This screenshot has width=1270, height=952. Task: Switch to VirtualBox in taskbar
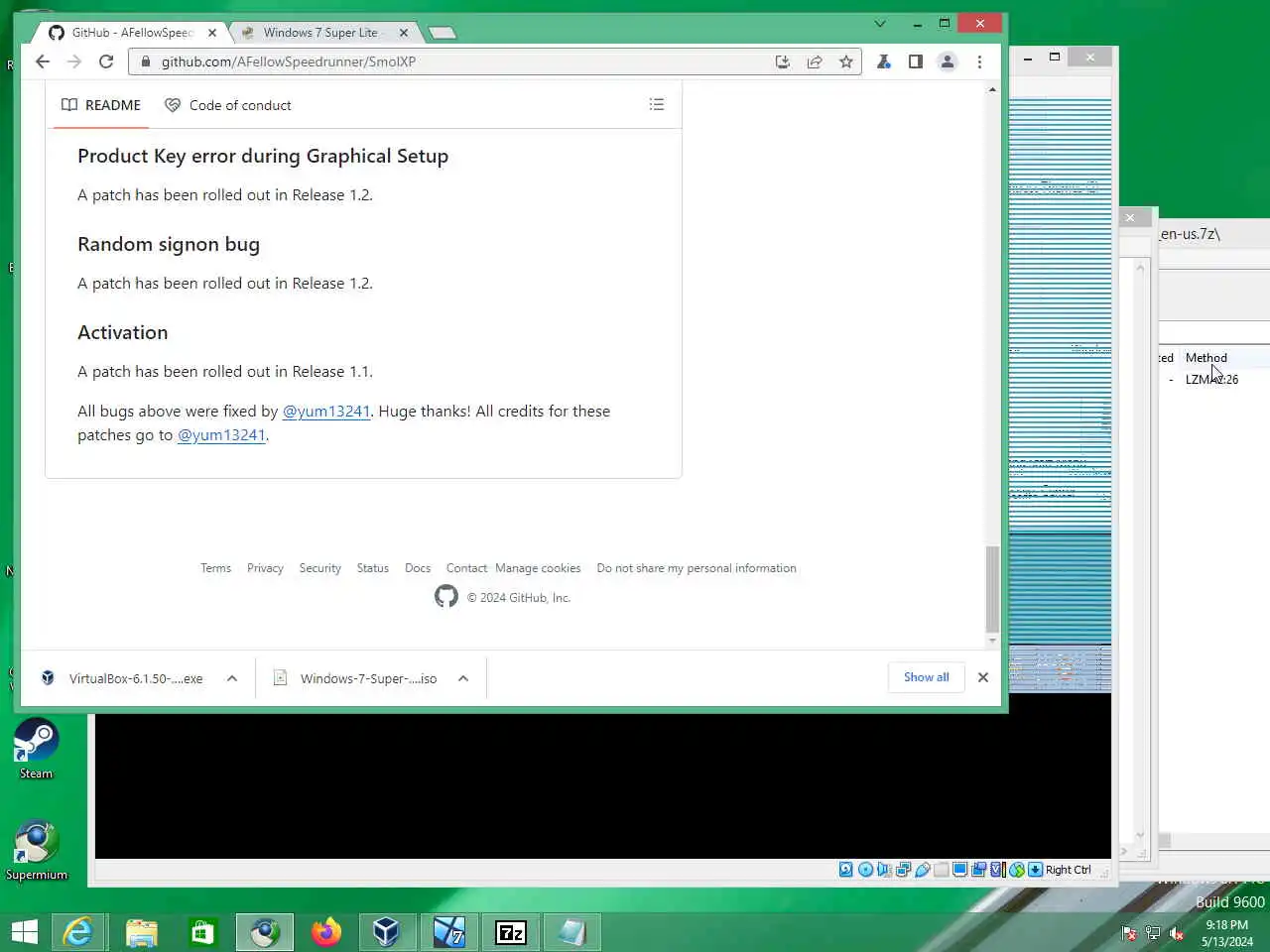click(386, 932)
